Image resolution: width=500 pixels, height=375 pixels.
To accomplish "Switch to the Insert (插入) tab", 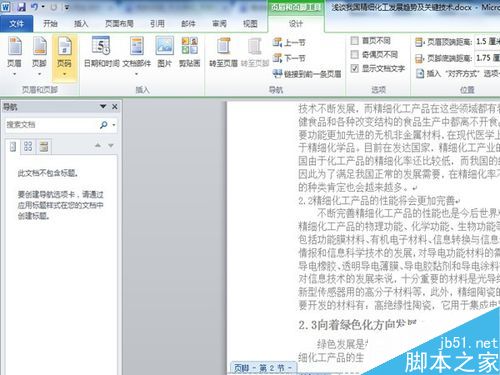I will pyautogui.click(x=81, y=23).
